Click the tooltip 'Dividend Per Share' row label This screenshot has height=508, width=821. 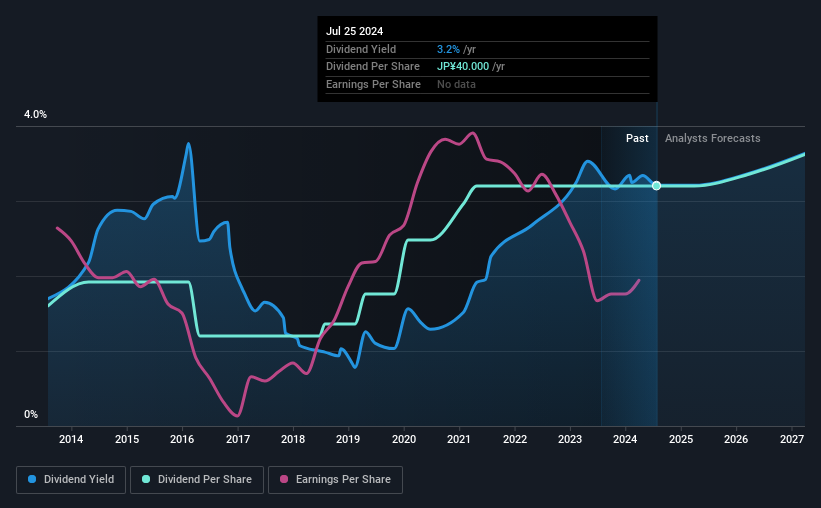coord(373,67)
